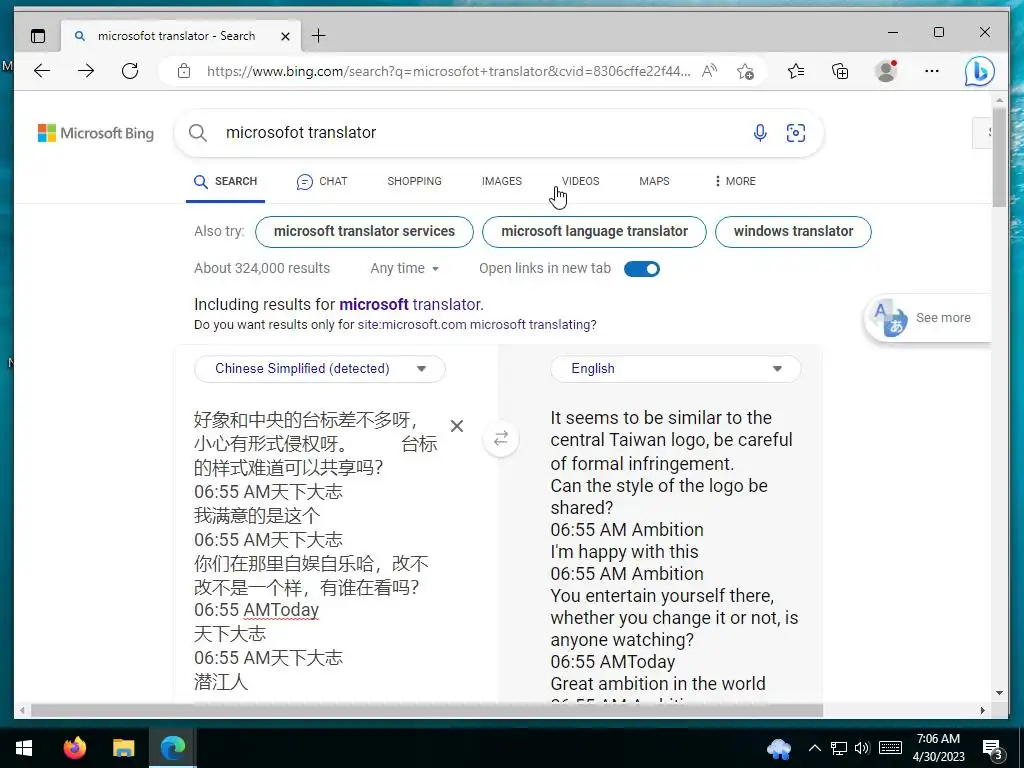Click the taskbar clock showing 7:06 AM

coord(938,748)
